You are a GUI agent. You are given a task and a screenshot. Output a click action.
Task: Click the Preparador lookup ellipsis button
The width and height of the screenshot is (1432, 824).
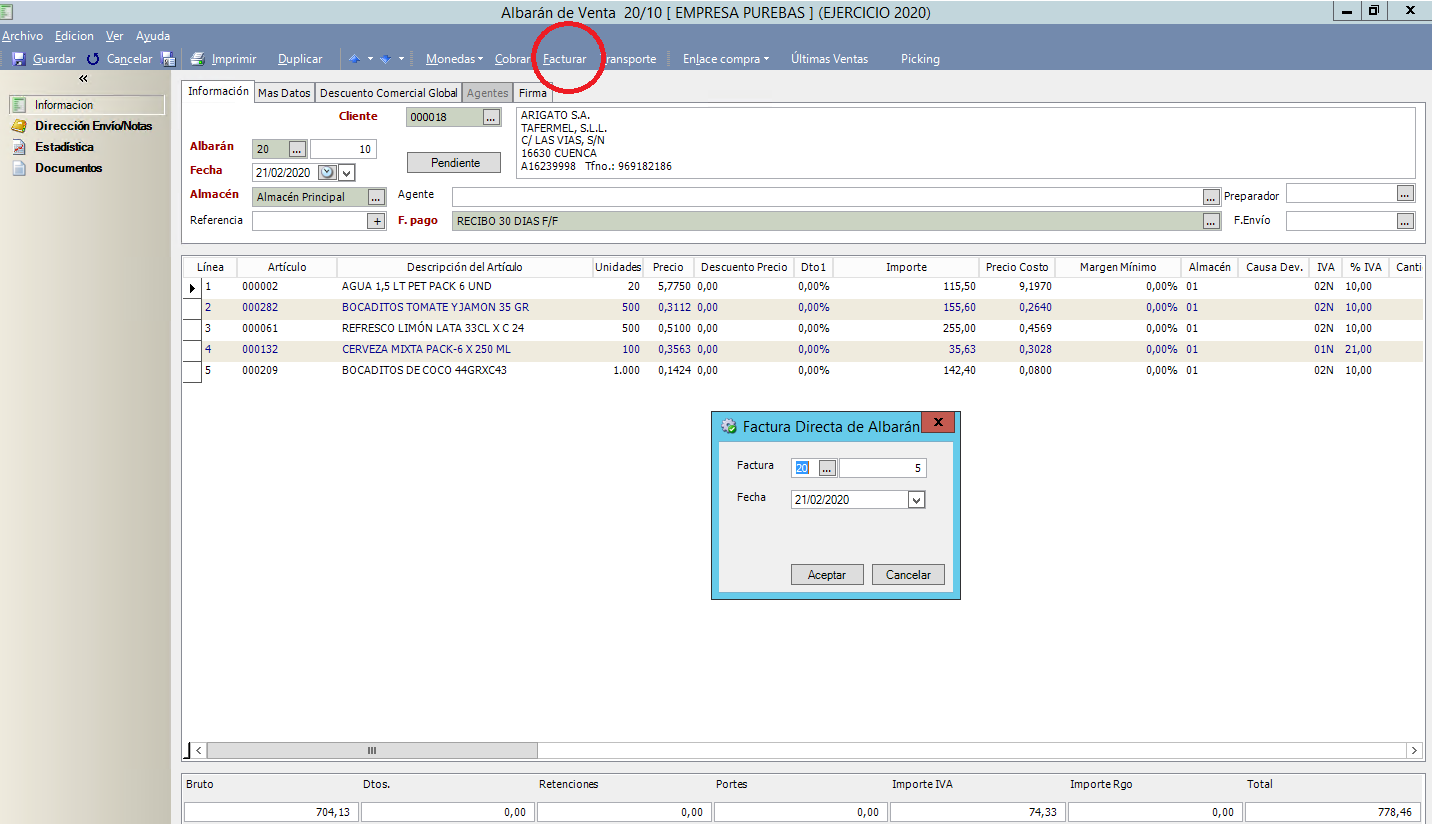(1405, 193)
